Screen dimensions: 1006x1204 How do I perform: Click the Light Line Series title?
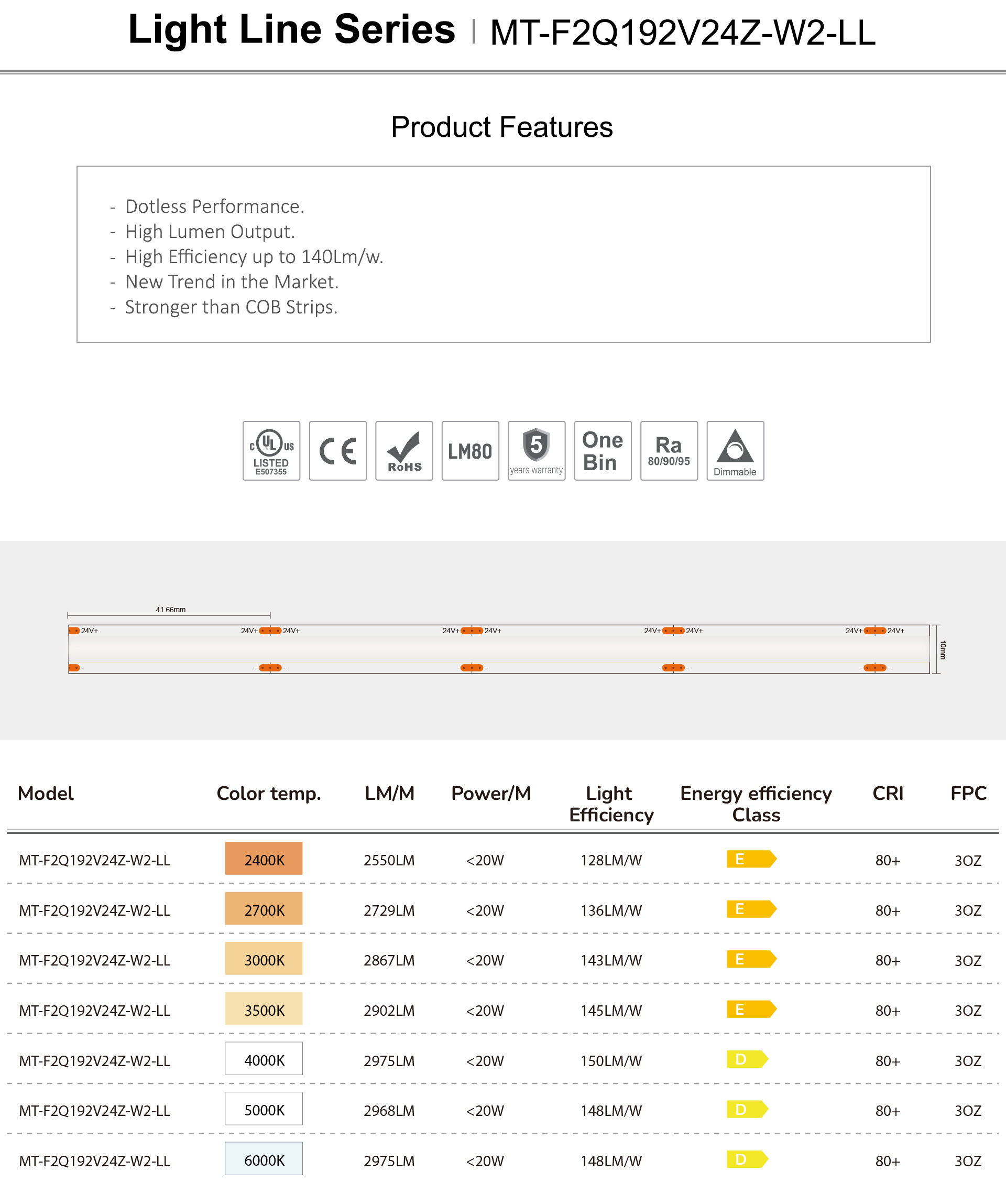point(291,30)
